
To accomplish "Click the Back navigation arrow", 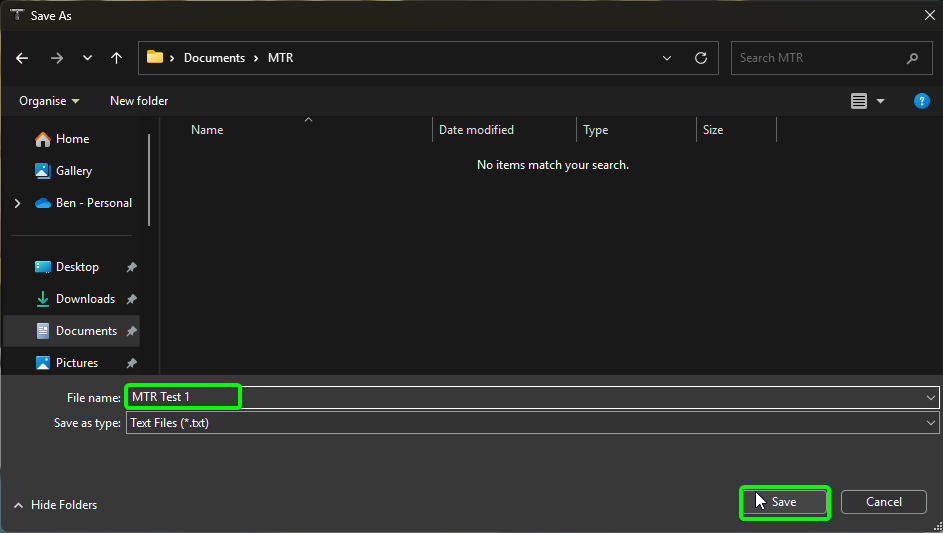I will coord(22,58).
